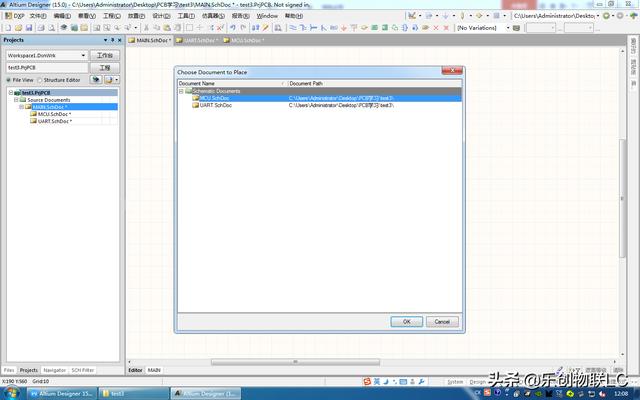Switch to the MCU.SchDoc document tab

click(245, 40)
